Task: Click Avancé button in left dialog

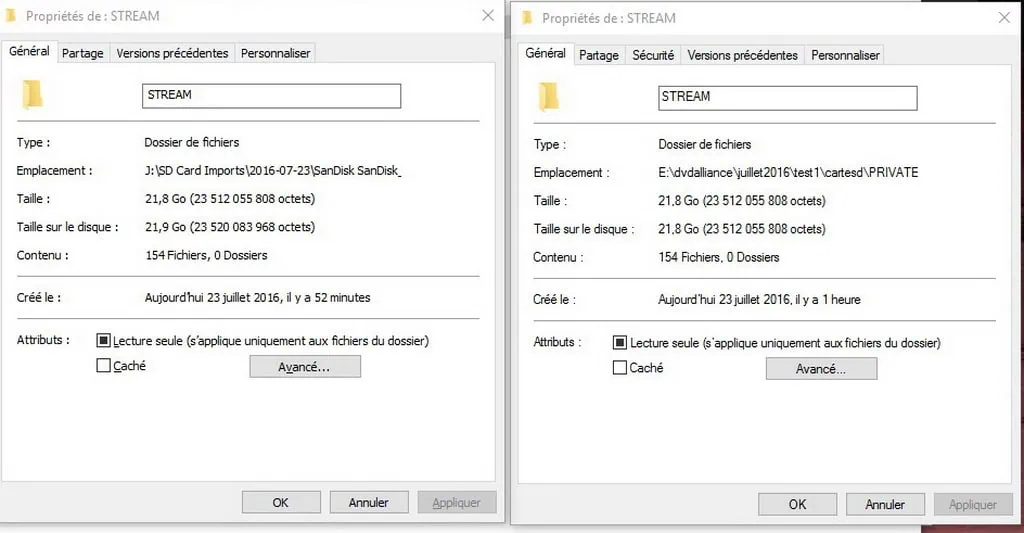Action: (x=304, y=367)
